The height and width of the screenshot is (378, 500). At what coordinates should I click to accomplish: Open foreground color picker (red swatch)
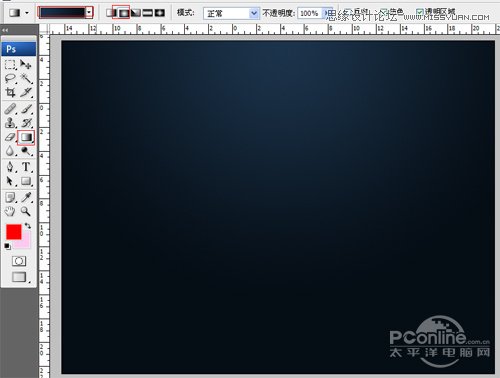(x=14, y=232)
